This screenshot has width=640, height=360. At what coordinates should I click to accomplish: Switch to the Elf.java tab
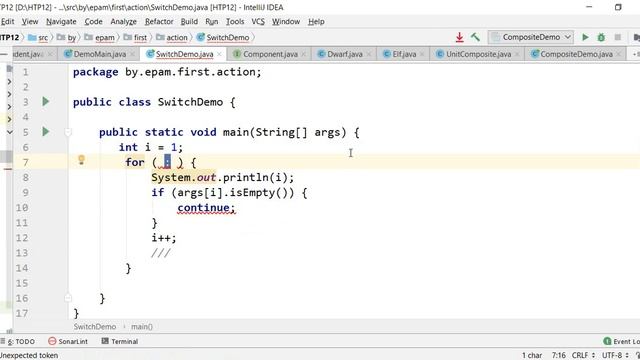tap(404, 54)
